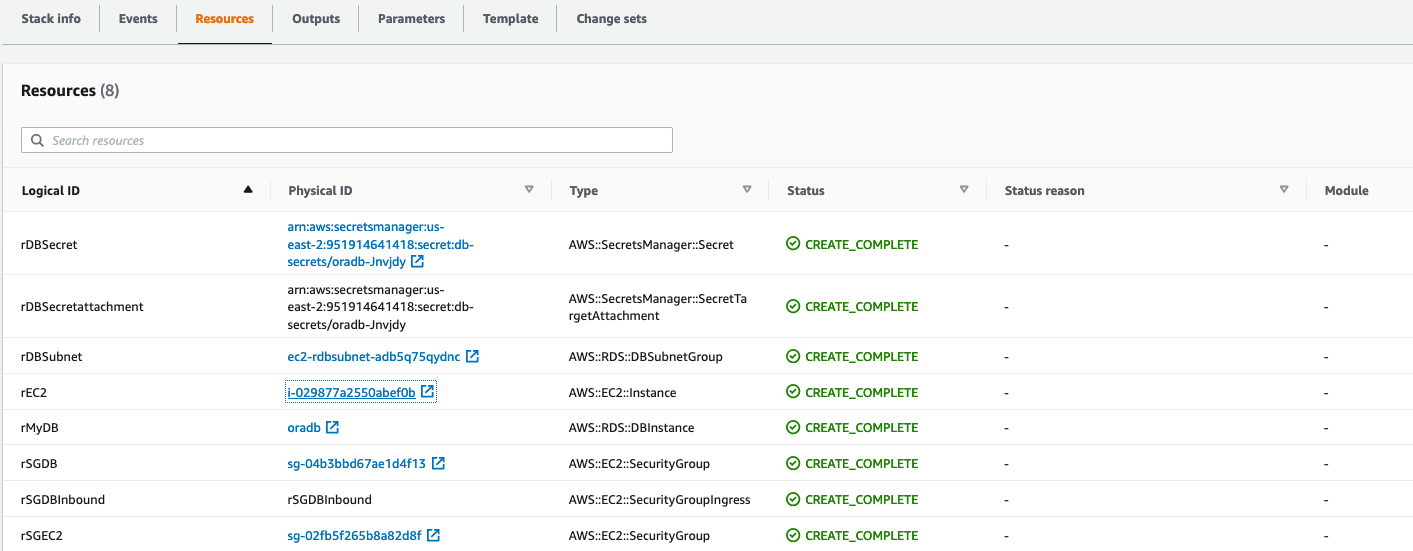
Task: Open external link icon next to ec2-rdbsubnet
Action: click(x=473, y=356)
